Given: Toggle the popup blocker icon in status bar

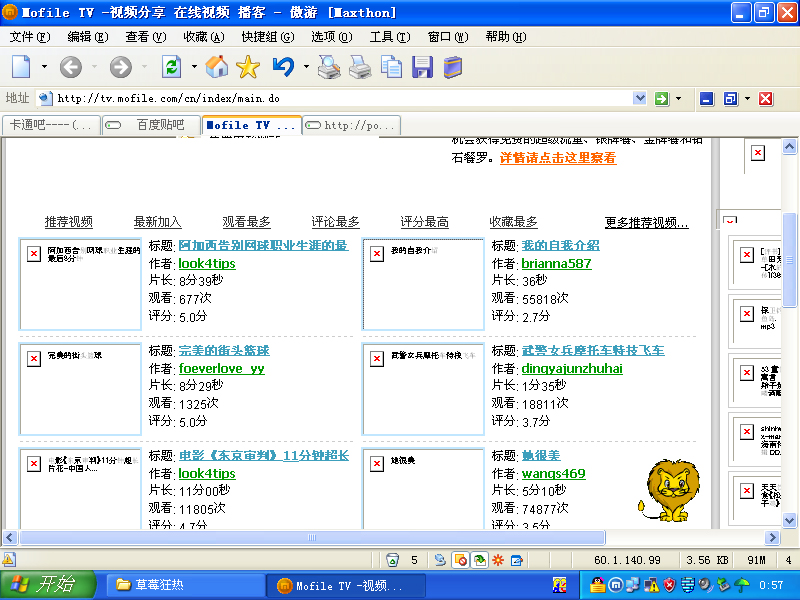Looking at the screenshot, I should (x=461, y=560).
